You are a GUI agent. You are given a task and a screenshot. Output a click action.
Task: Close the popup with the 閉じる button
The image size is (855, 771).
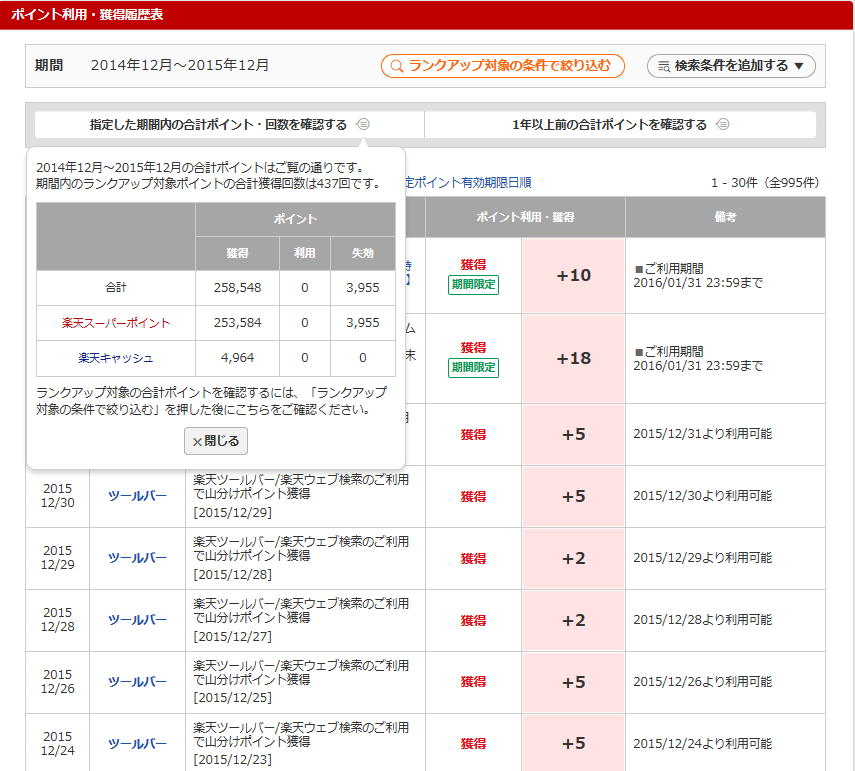216,441
